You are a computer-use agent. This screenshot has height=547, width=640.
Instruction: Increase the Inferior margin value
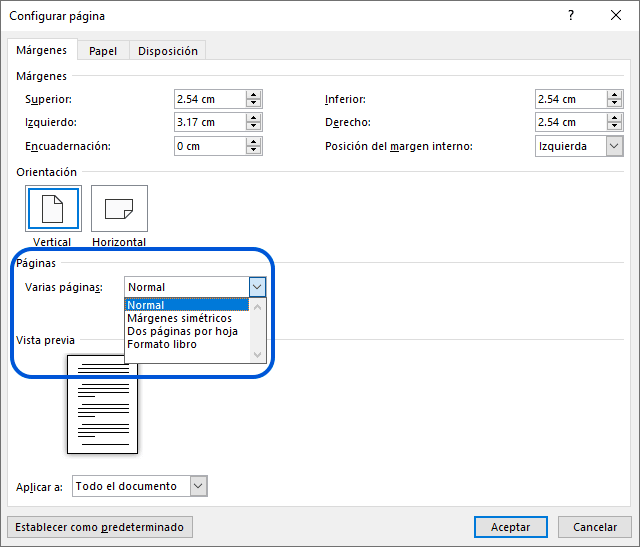[x=614, y=95]
